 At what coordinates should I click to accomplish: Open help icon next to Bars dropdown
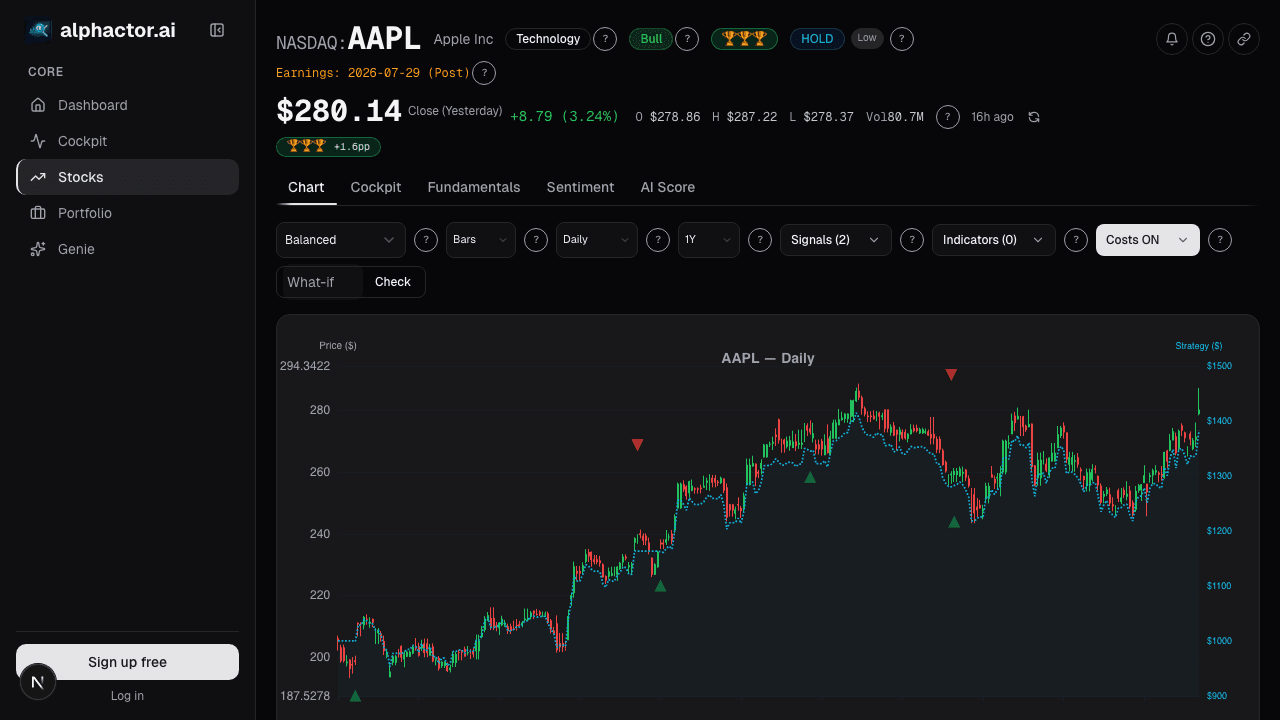(x=536, y=240)
